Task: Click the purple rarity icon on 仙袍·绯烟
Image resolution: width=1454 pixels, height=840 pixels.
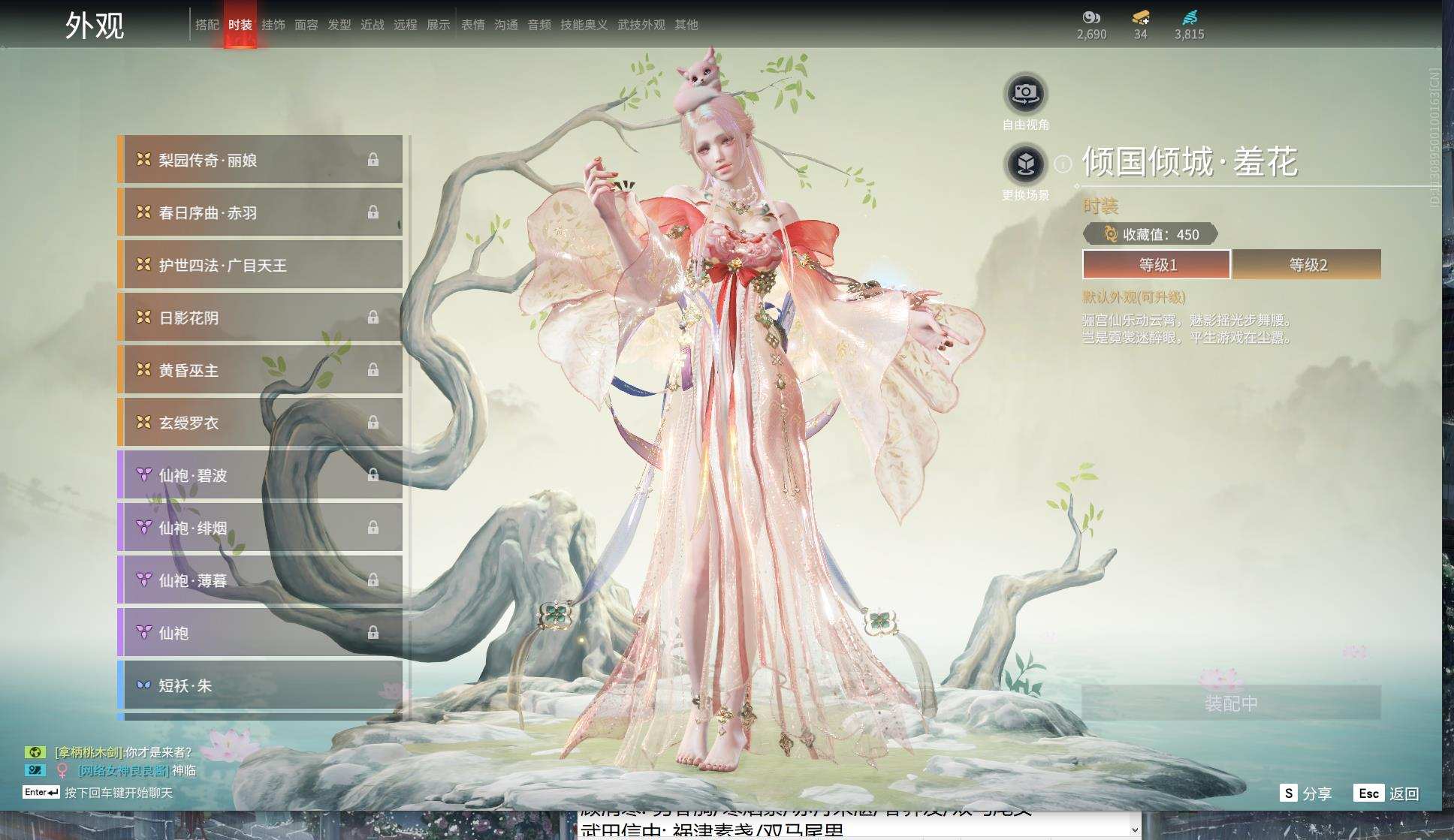Action: [143, 528]
